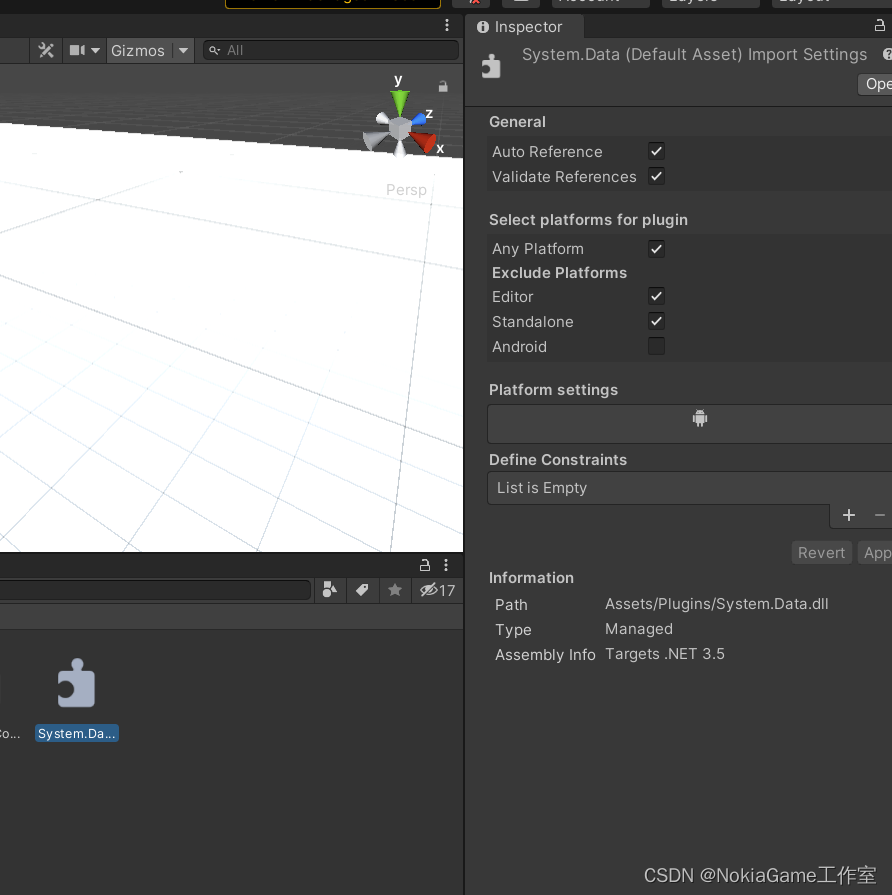Toggle the Standalone exclude checkbox

coord(656,321)
